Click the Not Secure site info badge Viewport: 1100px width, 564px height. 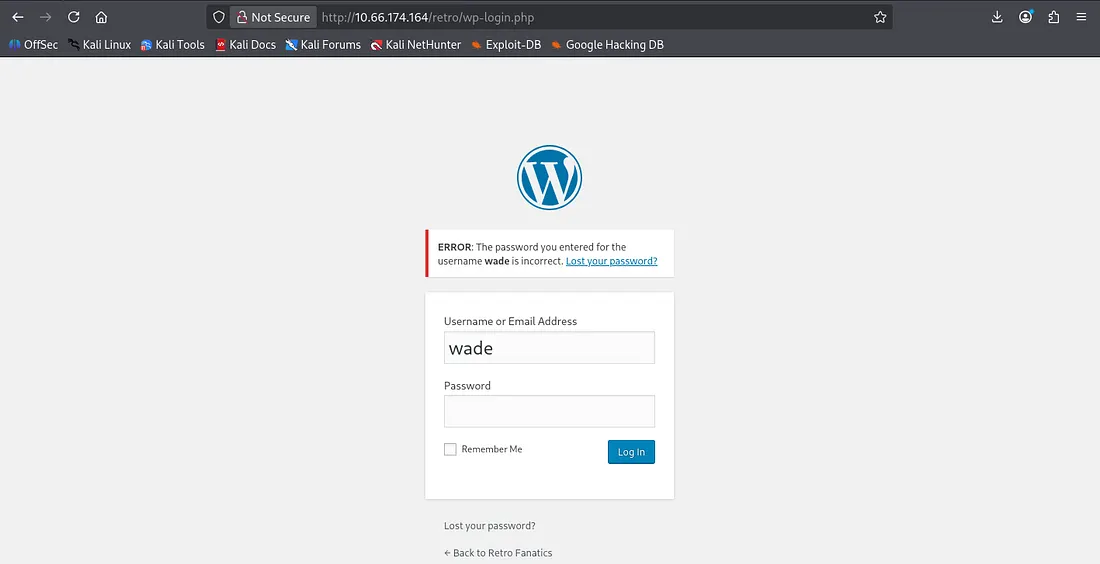273,17
